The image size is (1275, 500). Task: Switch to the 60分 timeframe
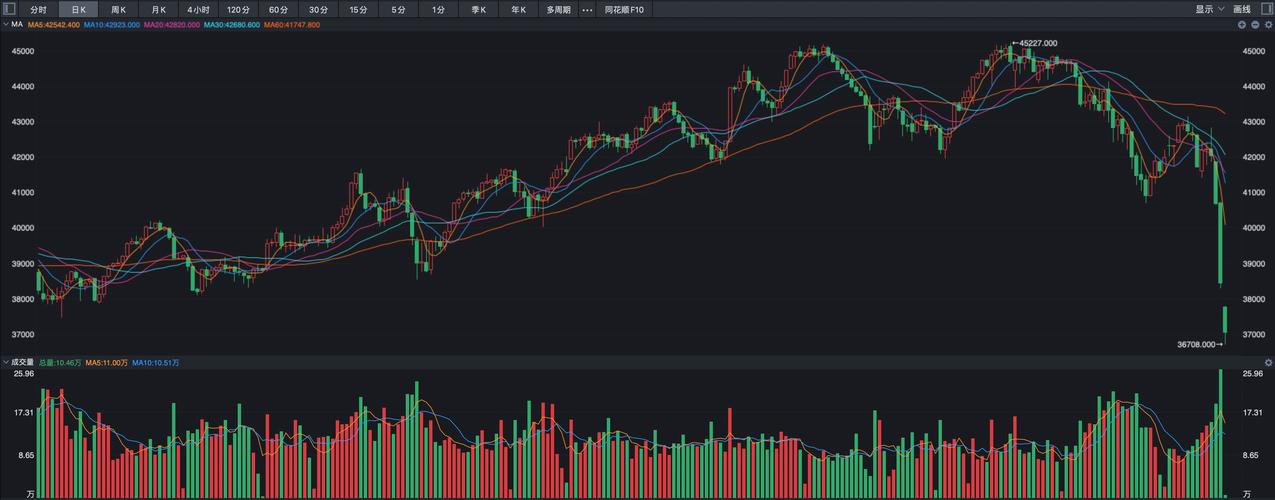[x=278, y=10]
